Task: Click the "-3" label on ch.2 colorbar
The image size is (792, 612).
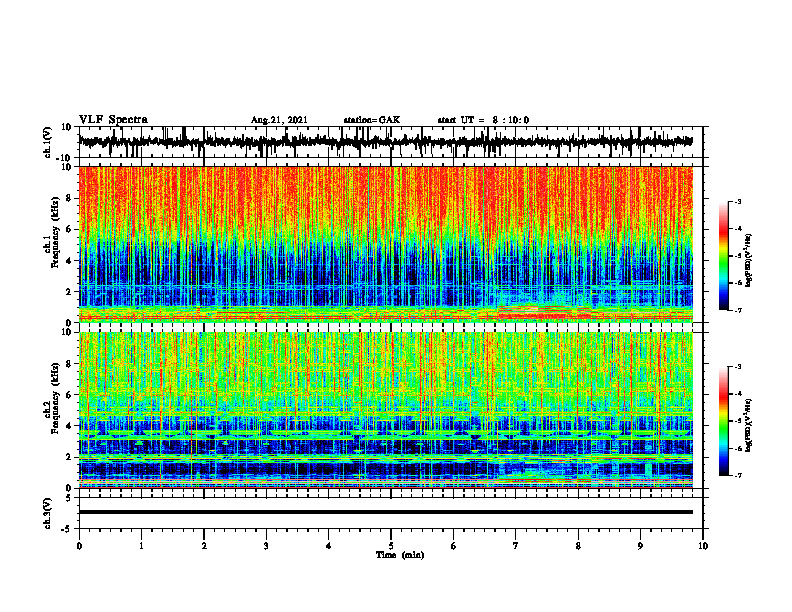Action: (x=737, y=367)
